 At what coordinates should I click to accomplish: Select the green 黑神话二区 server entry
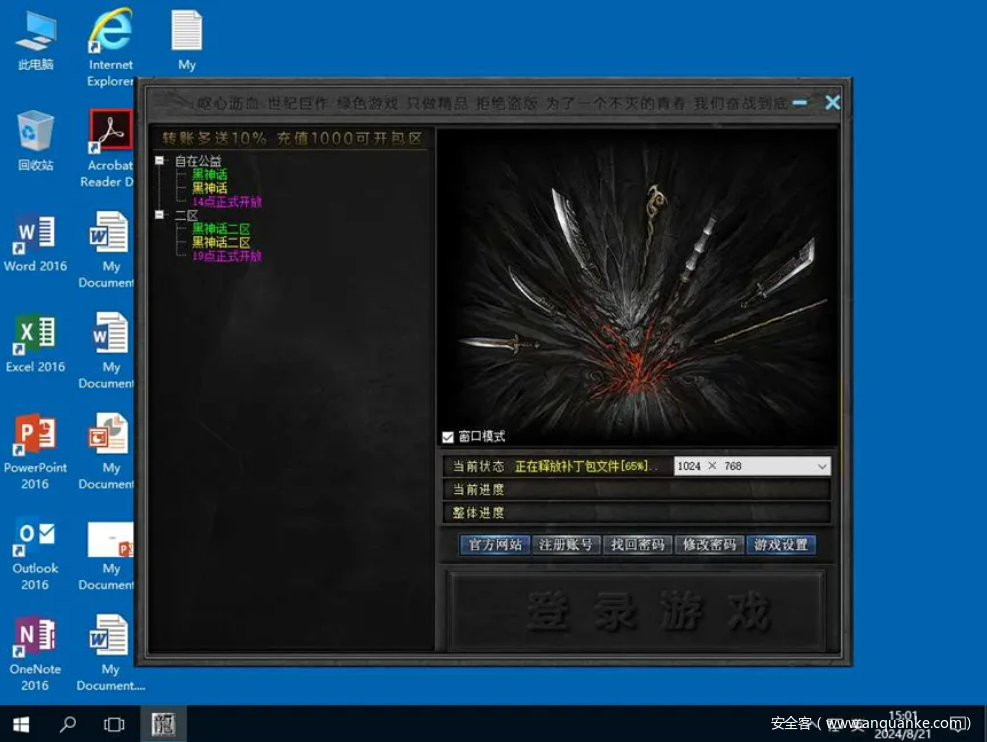[x=221, y=229]
